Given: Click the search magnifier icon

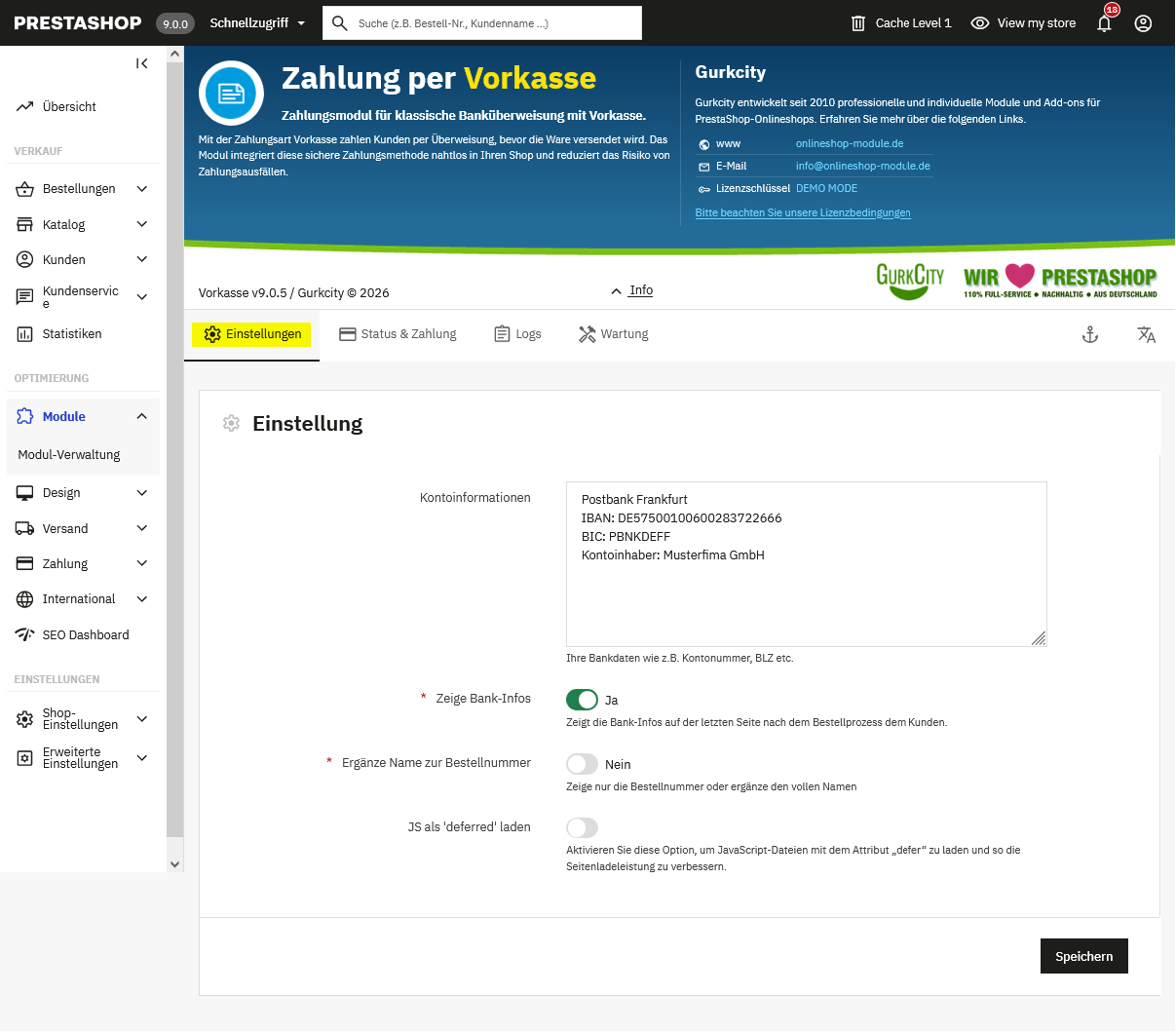Looking at the screenshot, I should pyautogui.click(x=339, y=22).
